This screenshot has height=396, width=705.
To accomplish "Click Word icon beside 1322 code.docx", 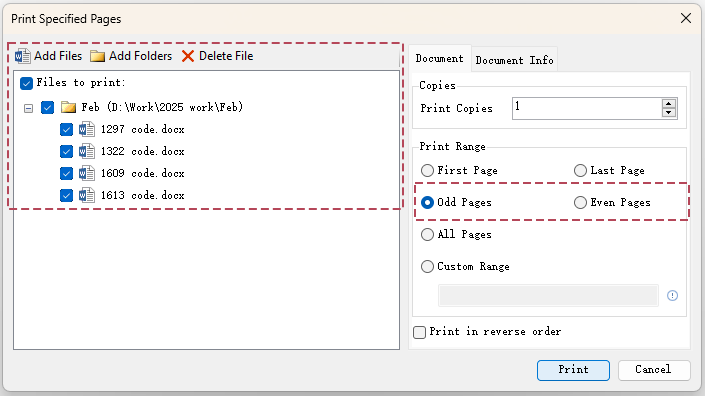I will tap(87, 151).
